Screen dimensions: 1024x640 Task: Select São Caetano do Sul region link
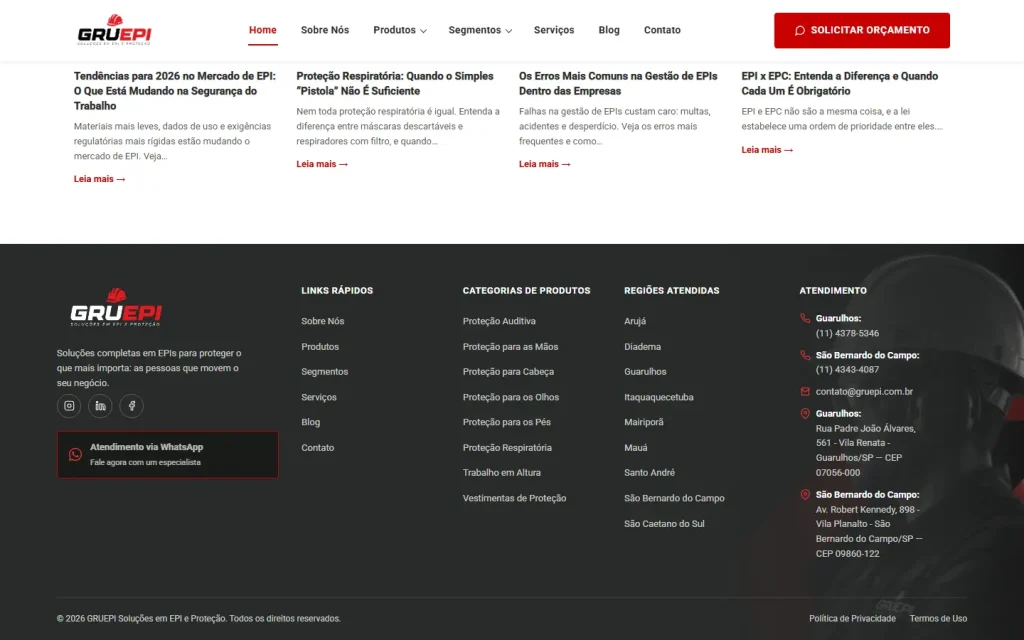(x=664, y=523)
